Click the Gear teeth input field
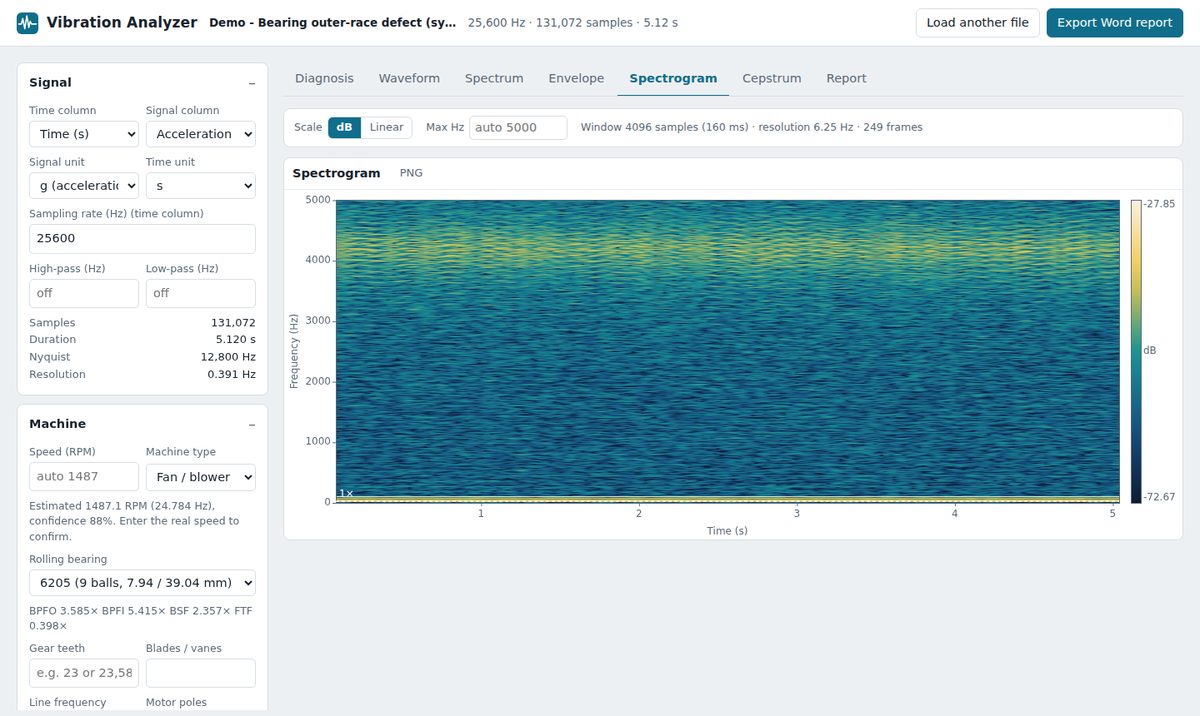The height and width of the screenshot is (716, 1200). click(x=84, y=673)
